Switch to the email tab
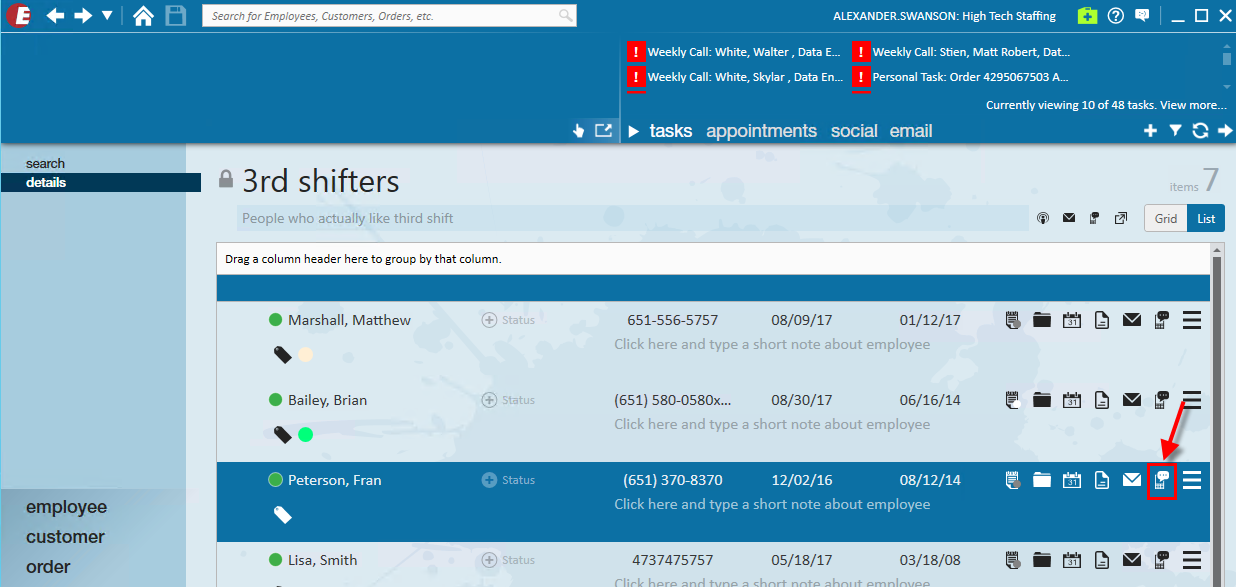The width and height of the screenshot is (1236, 587). (x=911, y=131)
